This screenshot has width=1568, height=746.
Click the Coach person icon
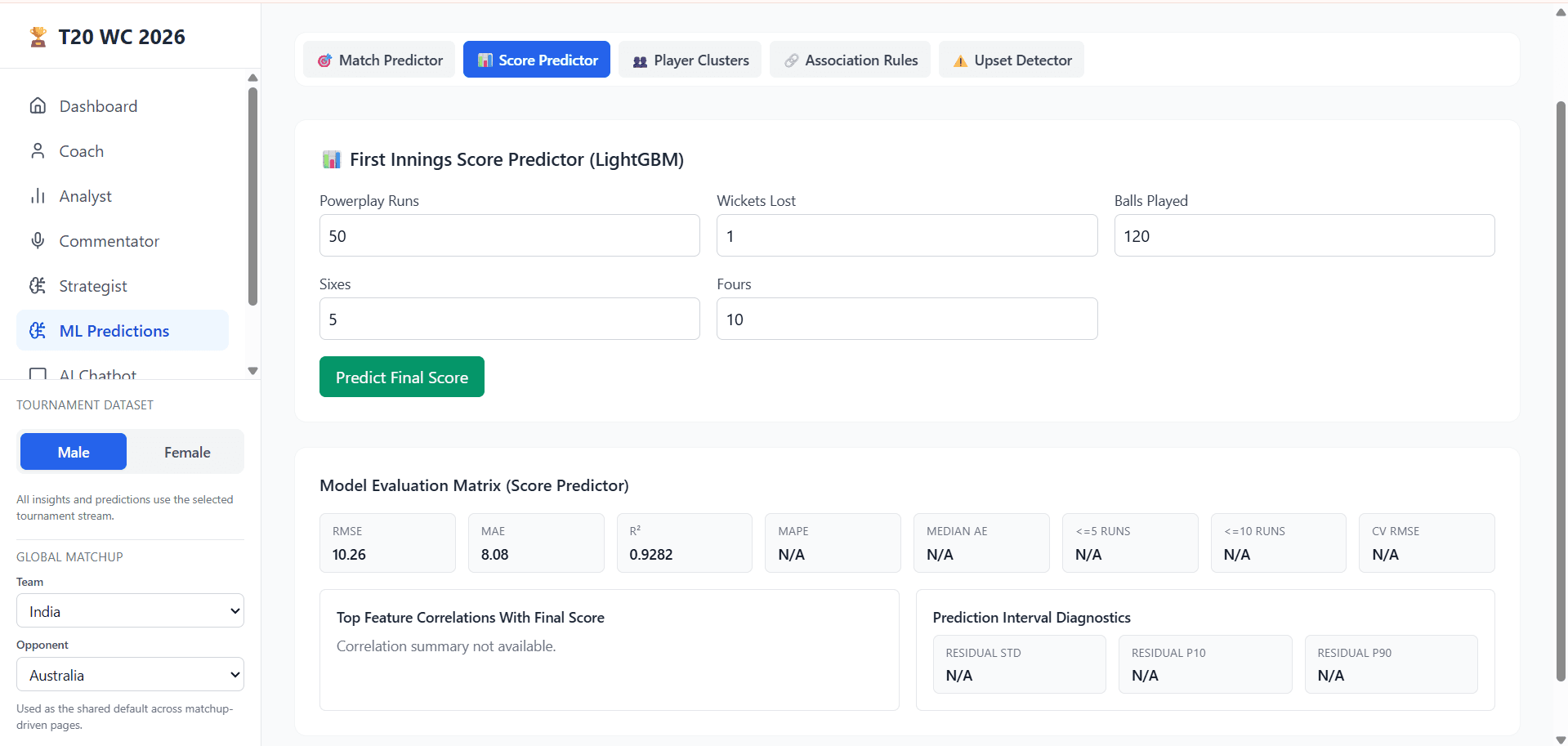point(38,151)
